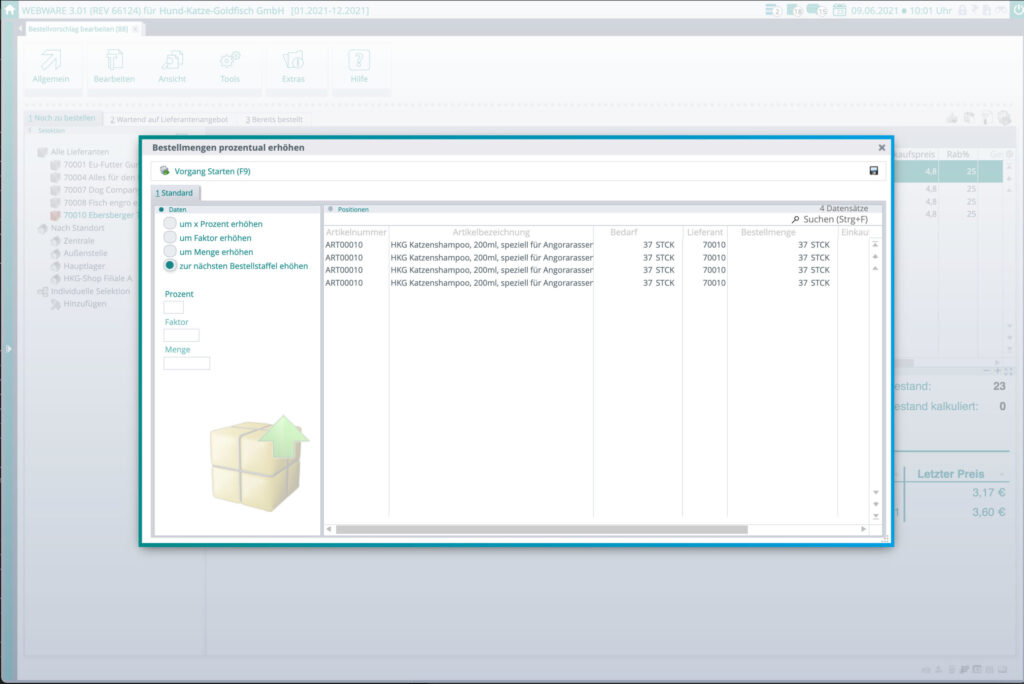
Task: Switch to '1 Noch zu bestellen' tab
Action: (x=62, y=118)
